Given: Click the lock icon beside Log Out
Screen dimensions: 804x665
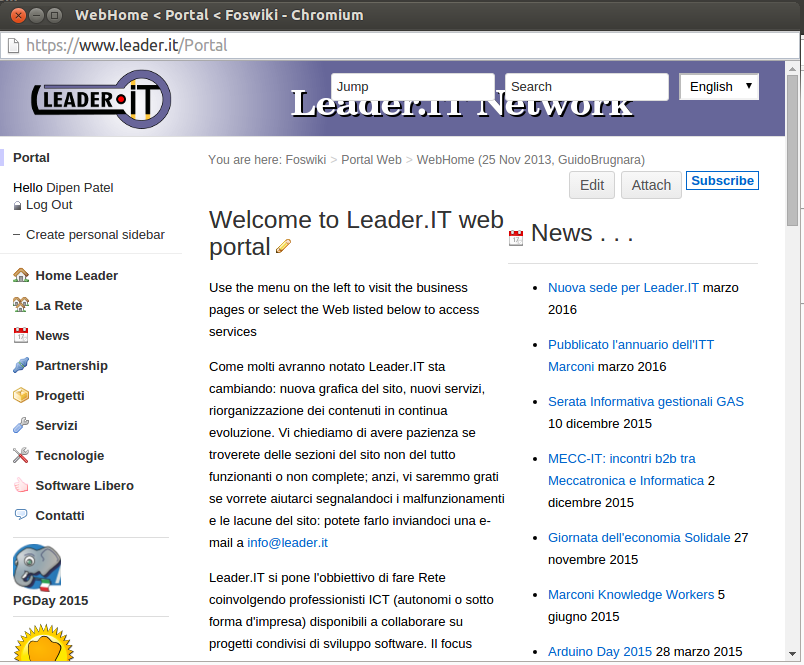Looking at the screenshot, I should tap(17, 206).
